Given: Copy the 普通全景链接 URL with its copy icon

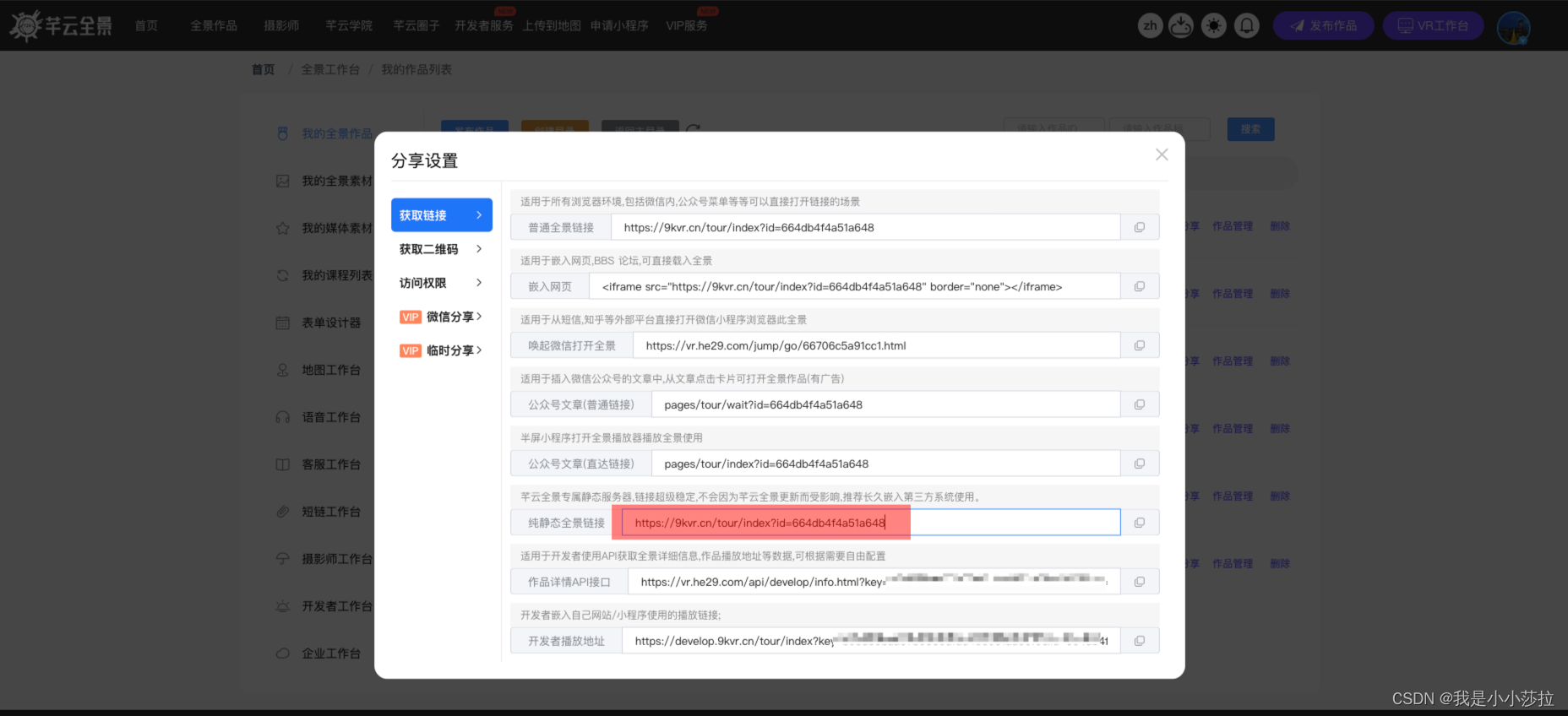Looking at the screenshot, I should 1140,227.
